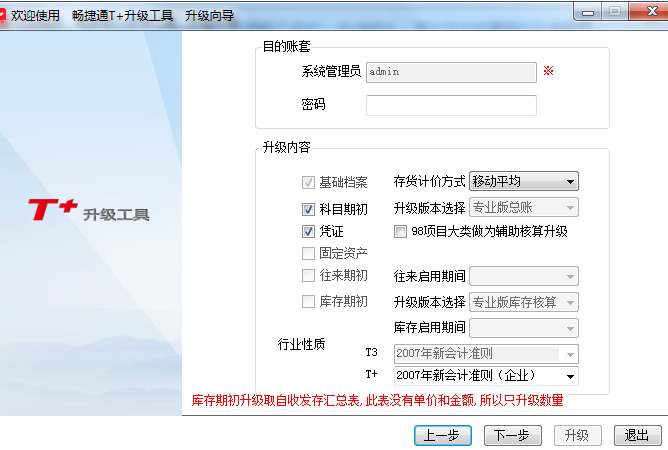Open T+ dropdown showing 2007年新会计准则（企业）
This screenshot has height=450, width=668.
pos(486,375)
